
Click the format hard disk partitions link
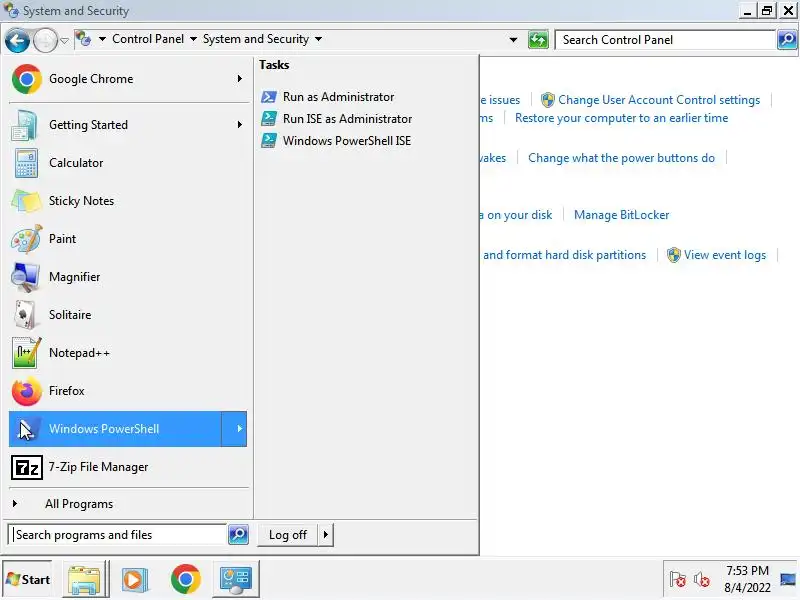tap(564, 255)
